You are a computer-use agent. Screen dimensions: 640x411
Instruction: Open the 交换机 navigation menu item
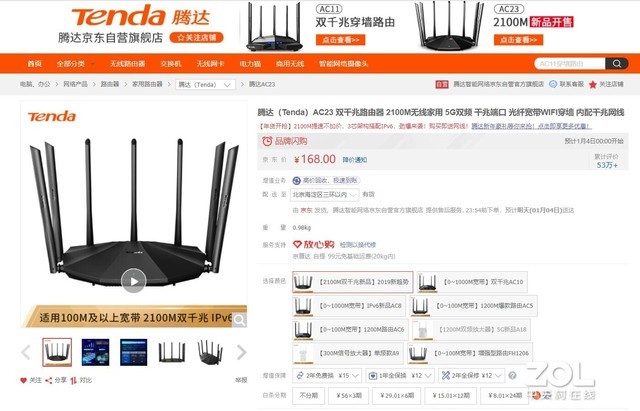171,64
